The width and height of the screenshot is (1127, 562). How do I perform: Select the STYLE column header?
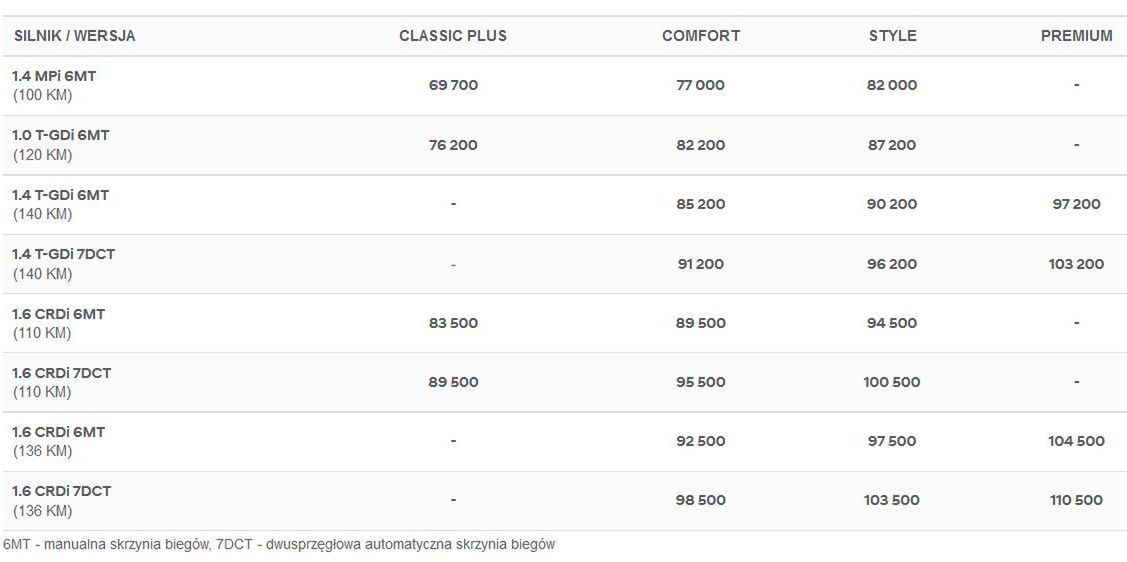[x=892, y=36]
